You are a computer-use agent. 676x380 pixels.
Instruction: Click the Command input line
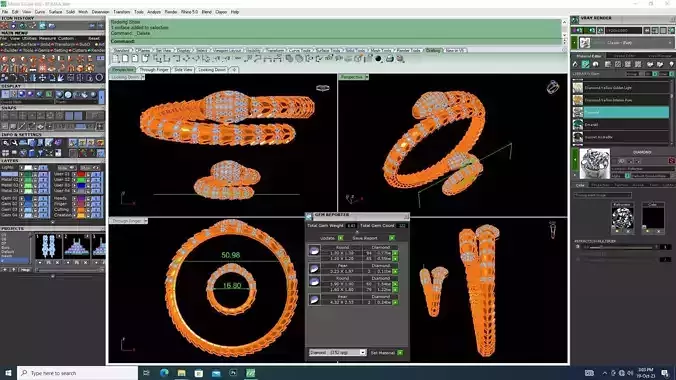pos(335,41)
